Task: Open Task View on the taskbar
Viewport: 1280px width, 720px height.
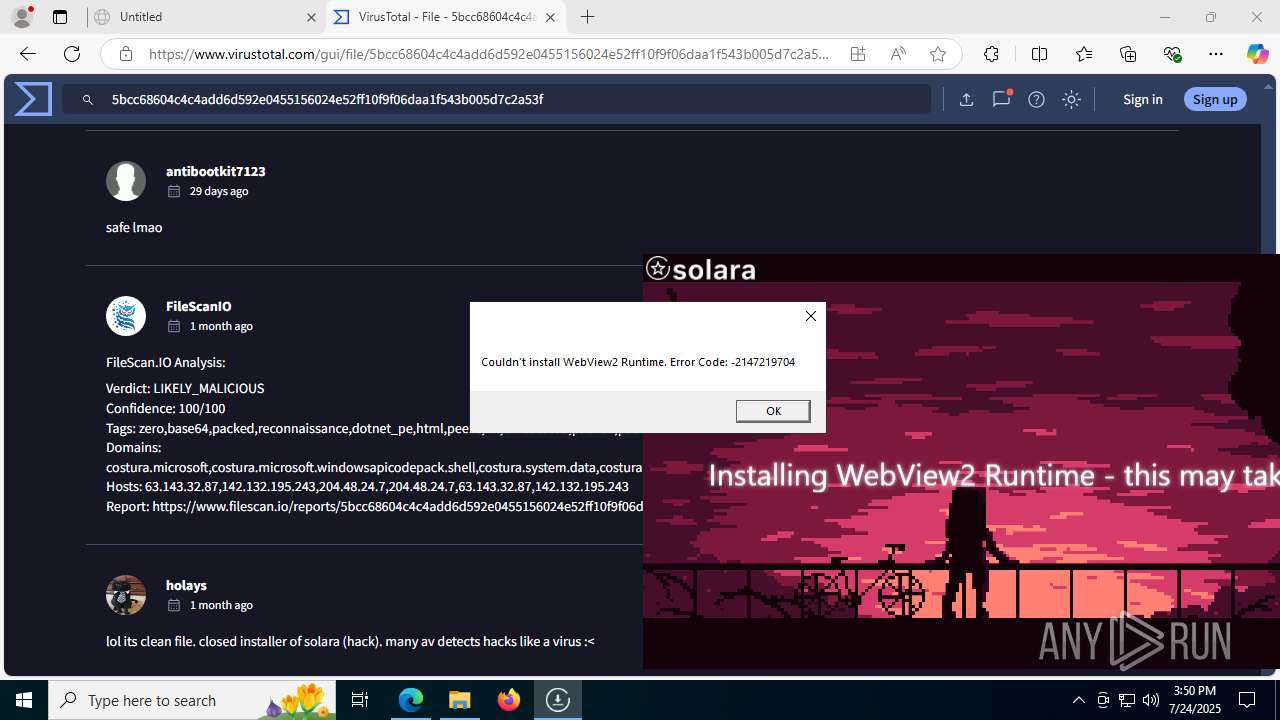Action: 361,700
